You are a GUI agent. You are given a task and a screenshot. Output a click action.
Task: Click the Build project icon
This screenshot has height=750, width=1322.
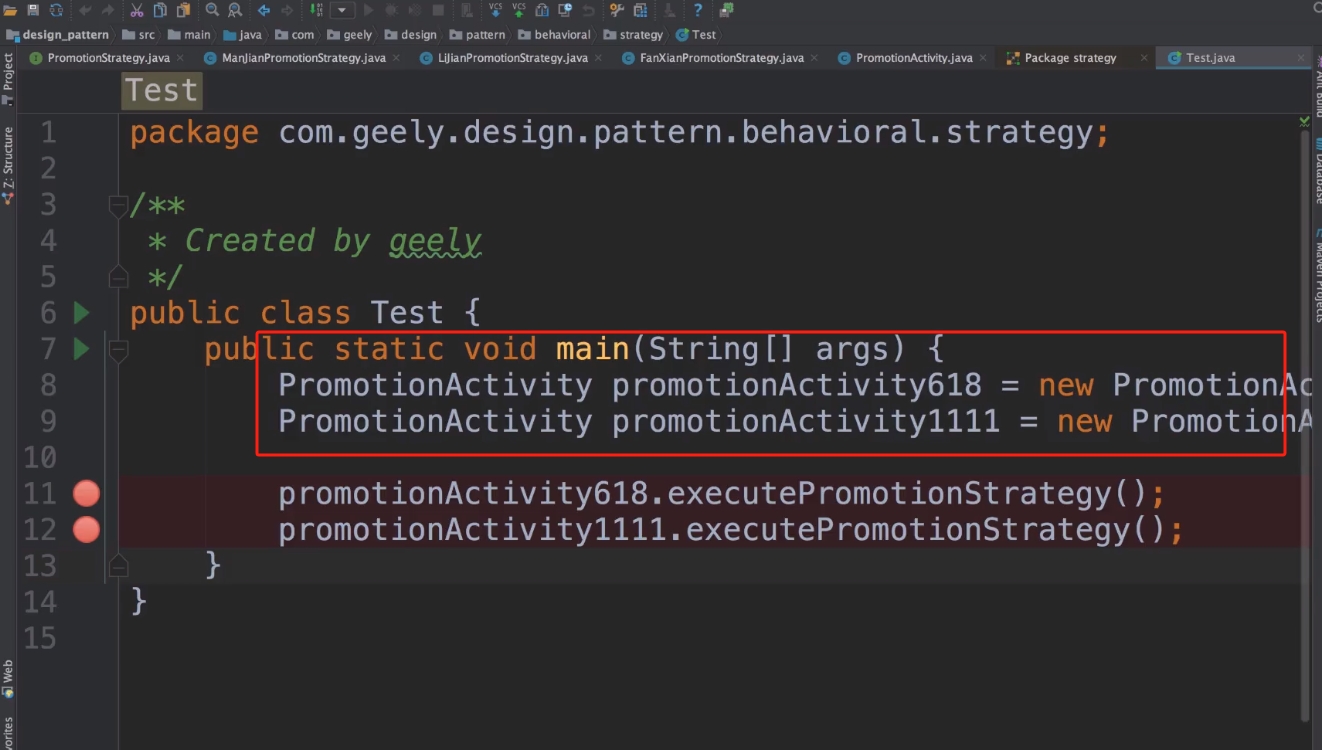(x=317, y=10)
